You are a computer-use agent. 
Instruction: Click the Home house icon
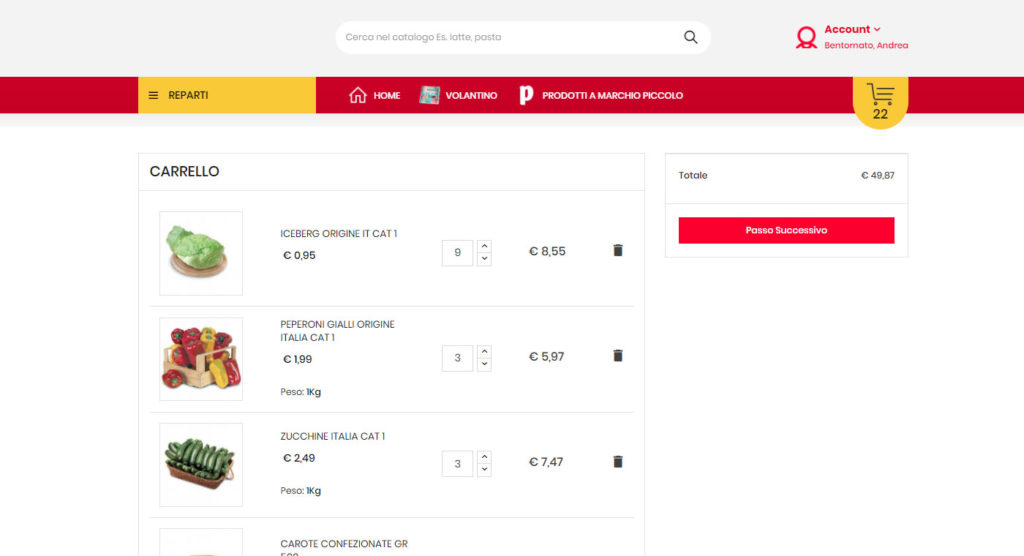(x=358, y=95)
